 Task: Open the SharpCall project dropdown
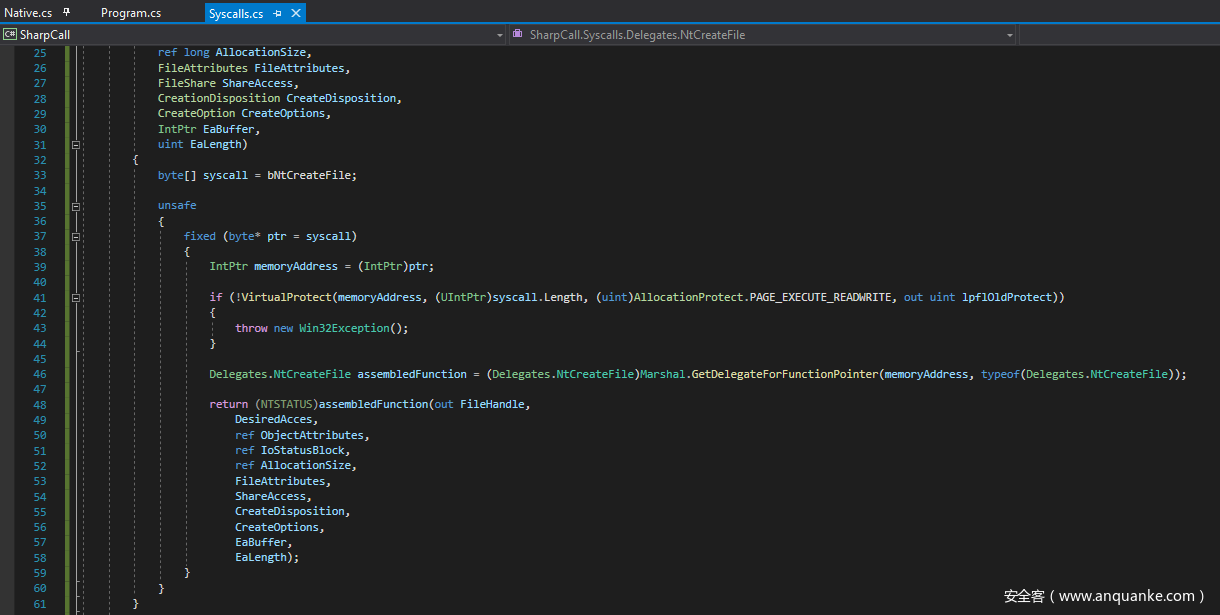500,35
